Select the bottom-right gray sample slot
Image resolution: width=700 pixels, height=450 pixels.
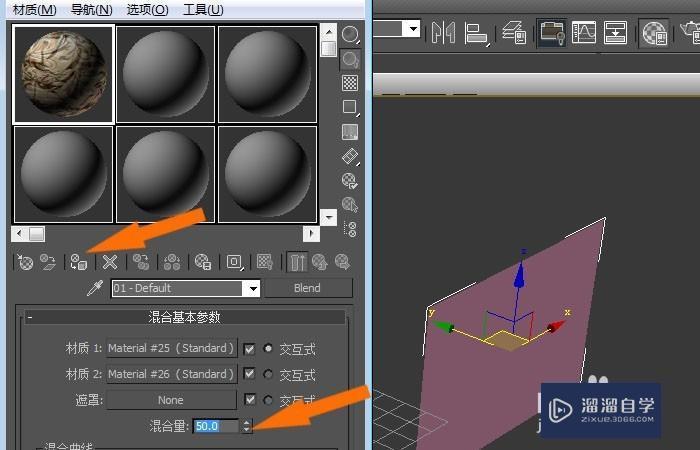click(x=267, y=174)
